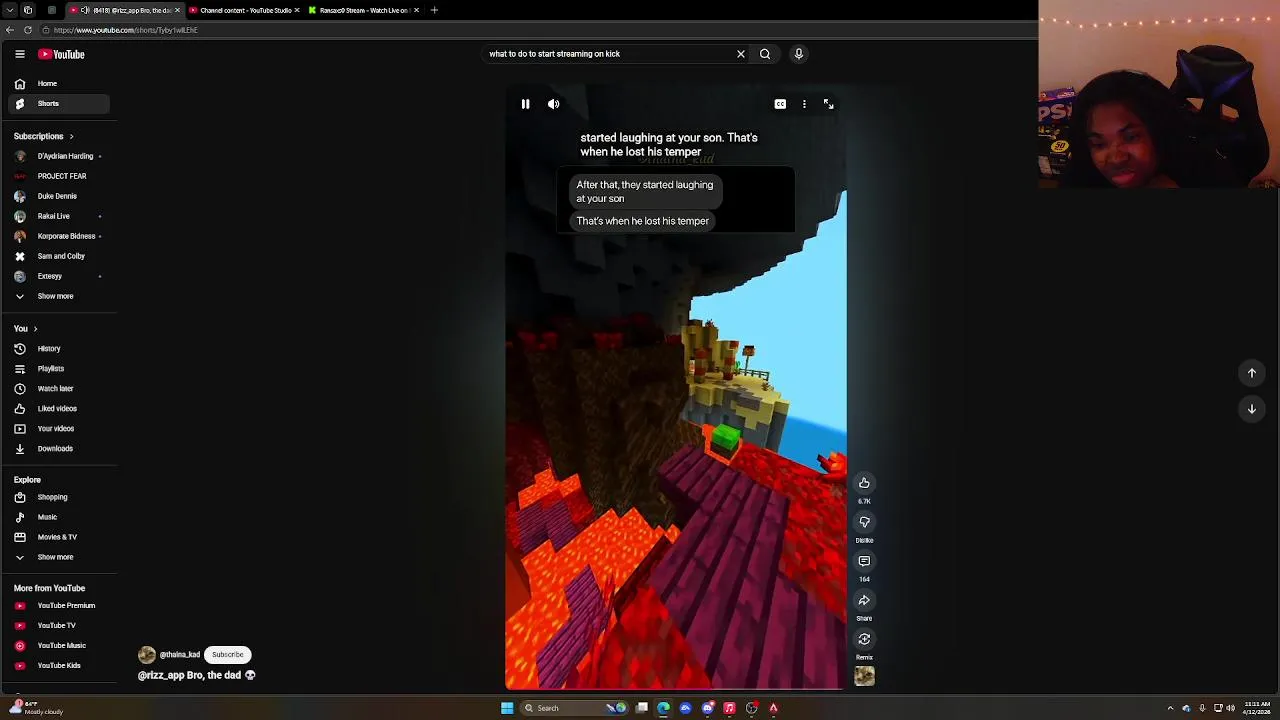Viewport: 1280px width, 720px height.
Task: Open @thalina_kad channel avatar
Action: pyautogui.click(x=147, y=655)
